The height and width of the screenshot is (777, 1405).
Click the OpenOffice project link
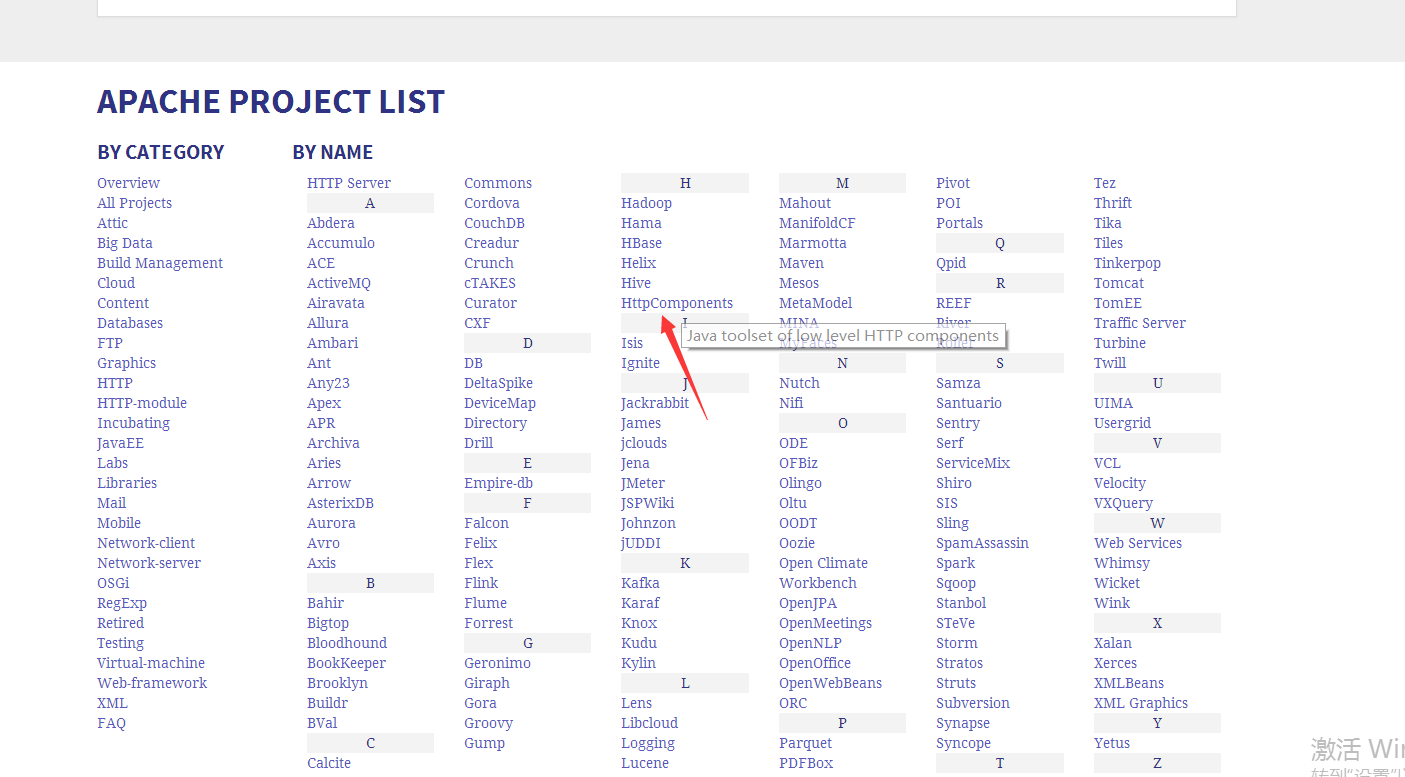pyautogui.click(x=815, y=663)
